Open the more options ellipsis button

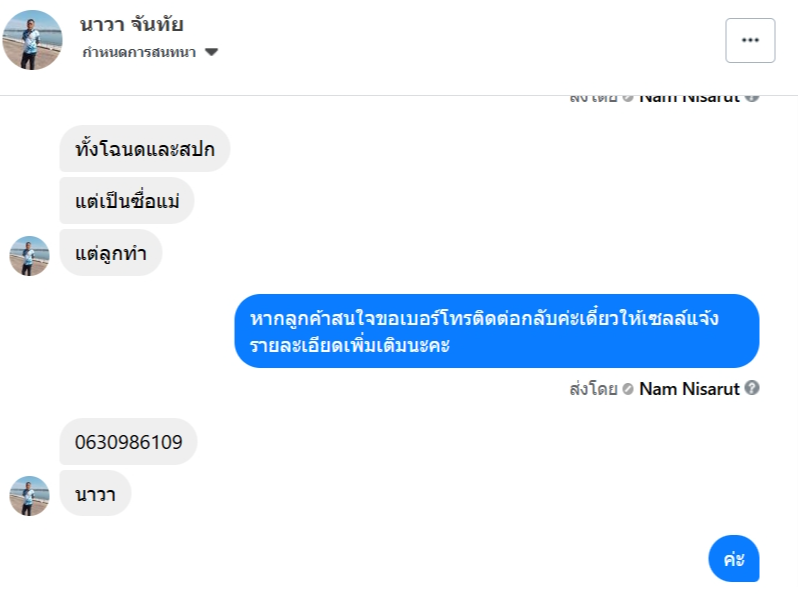pyautogui.click(x=750, y=40)
